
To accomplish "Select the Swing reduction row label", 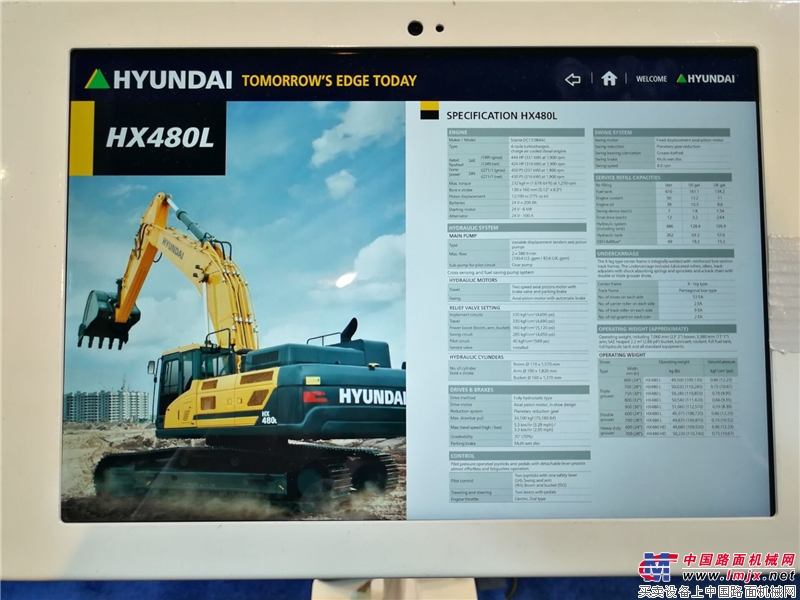I will [609, 146].
